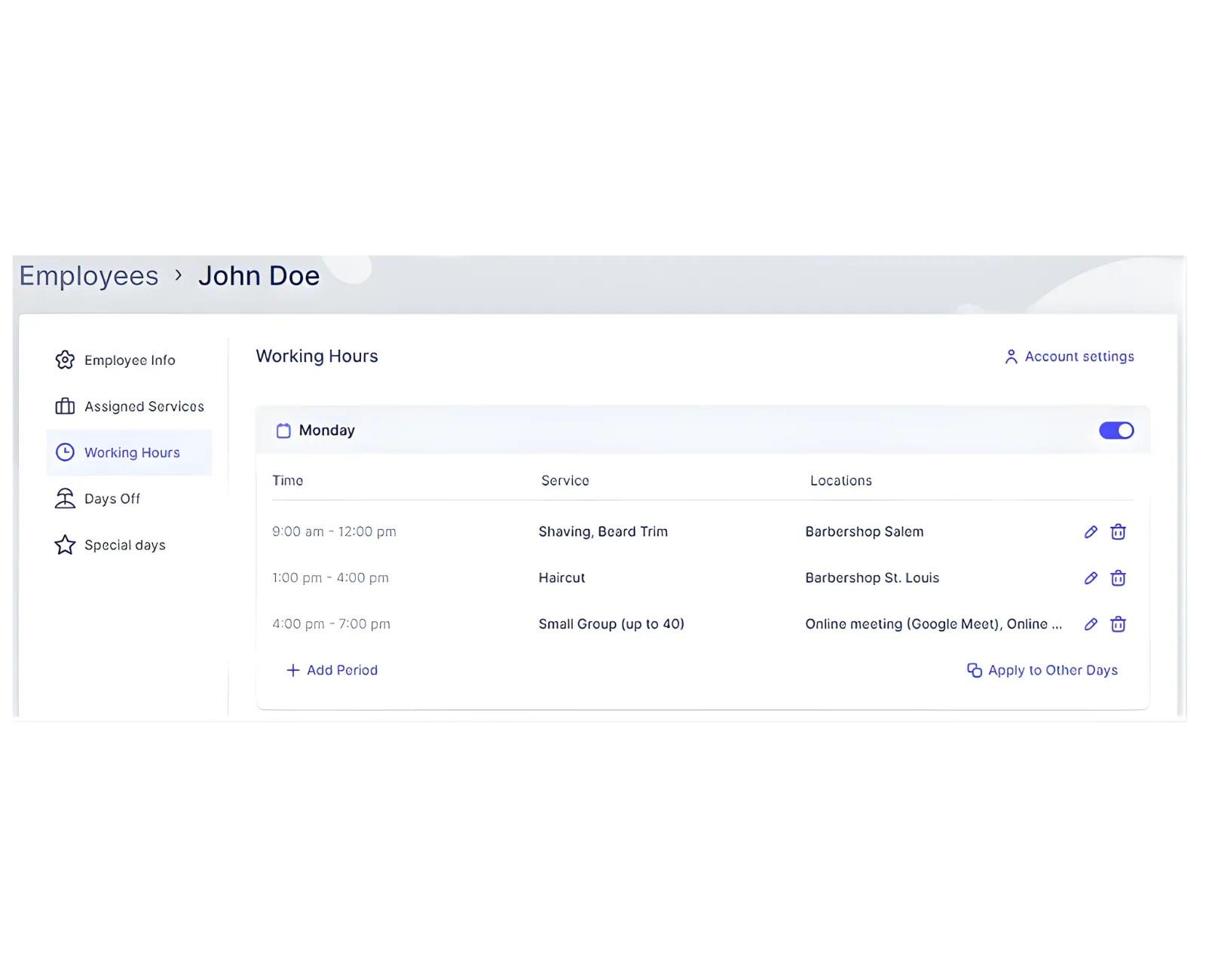
Task: Click the Employee Info gear icon
Action: (66, 360)
